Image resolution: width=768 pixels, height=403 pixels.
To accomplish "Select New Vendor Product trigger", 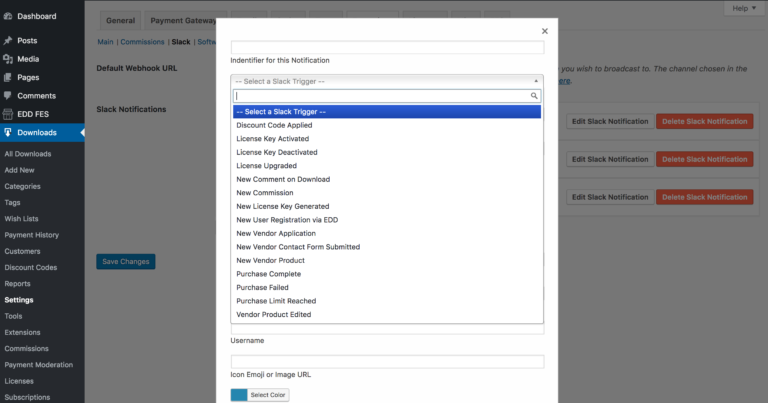I will 387,261.
